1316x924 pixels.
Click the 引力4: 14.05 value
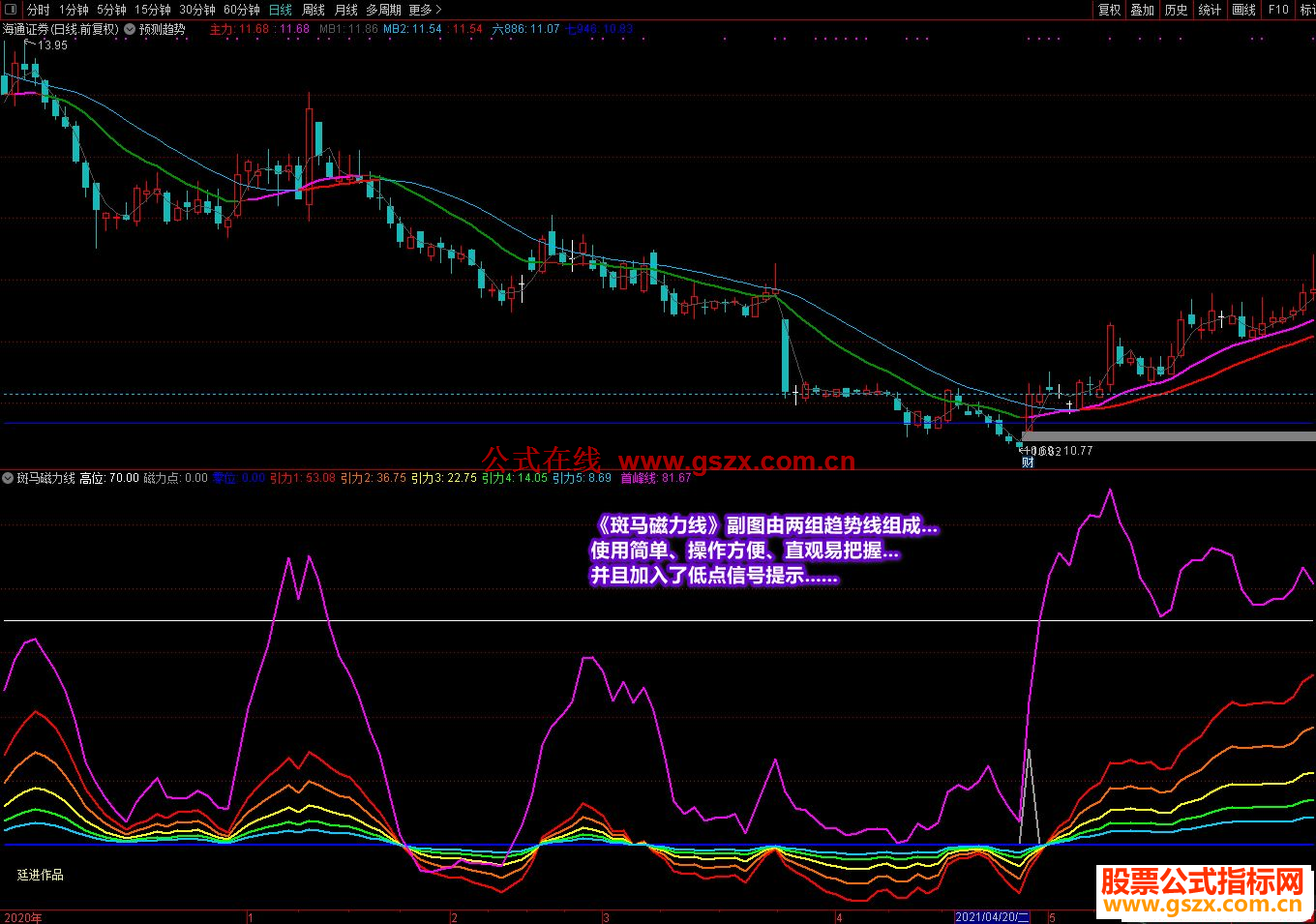point(515,478)
